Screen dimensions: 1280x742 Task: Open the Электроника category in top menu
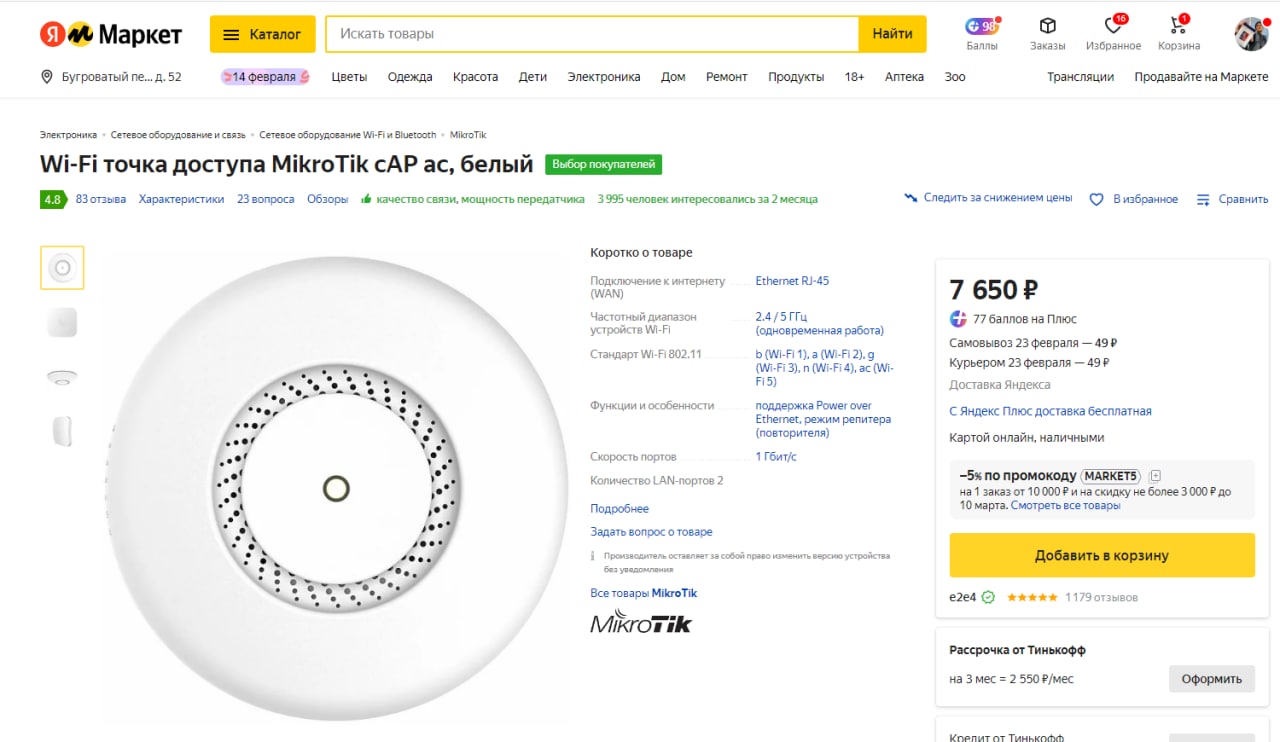(x=604, y=77)
